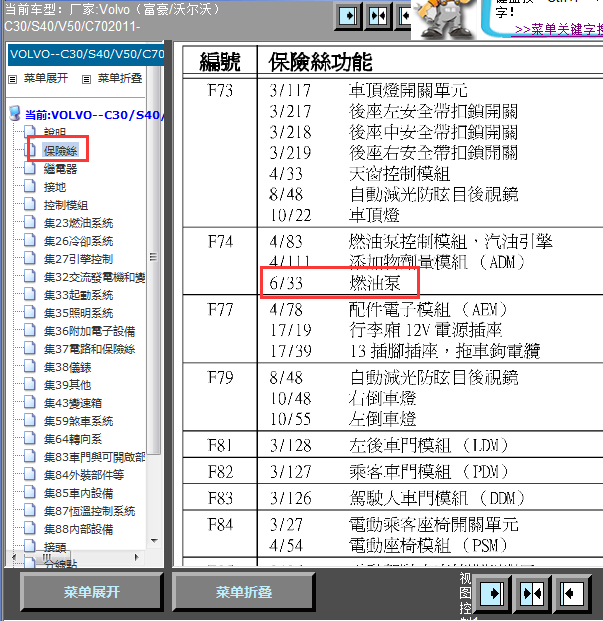The height and width of the screenshot is (621, 603).
Task: Open 集43變速箱 in the tree
Action: click(73, 403)
